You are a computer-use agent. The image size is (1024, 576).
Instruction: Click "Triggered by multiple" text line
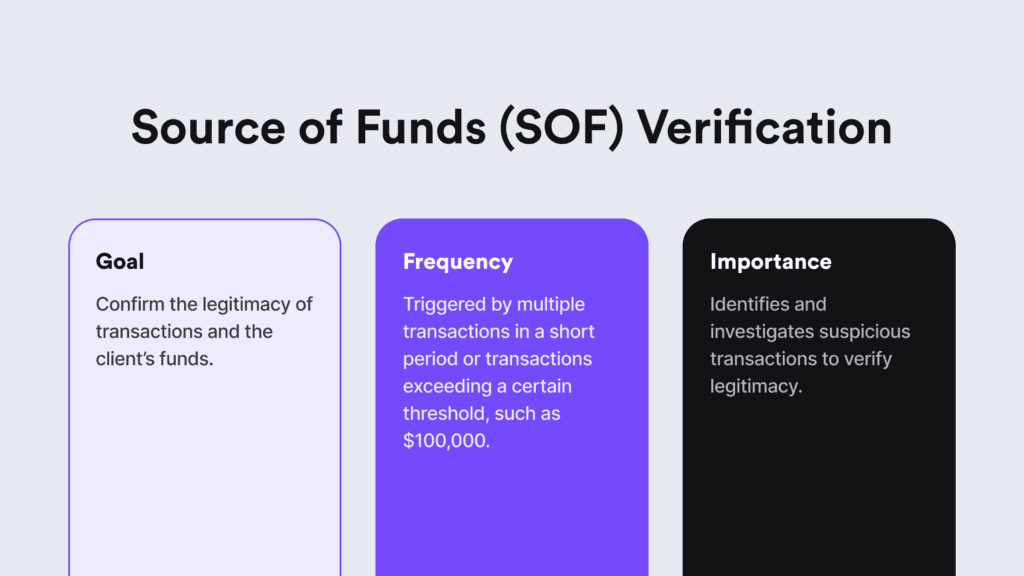tap(494, 304)
